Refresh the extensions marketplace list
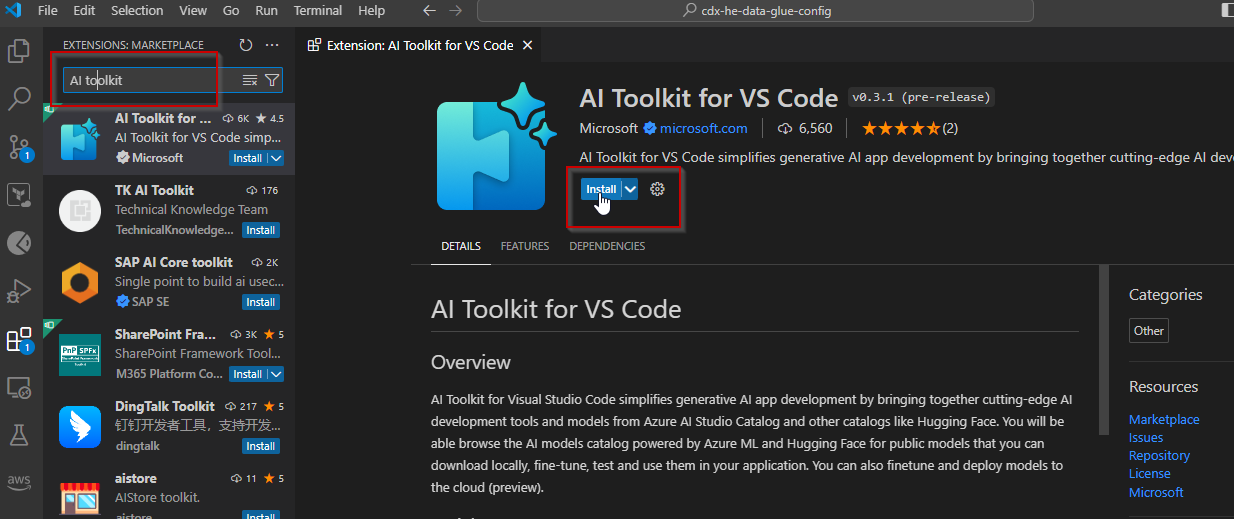 [246, 45]
